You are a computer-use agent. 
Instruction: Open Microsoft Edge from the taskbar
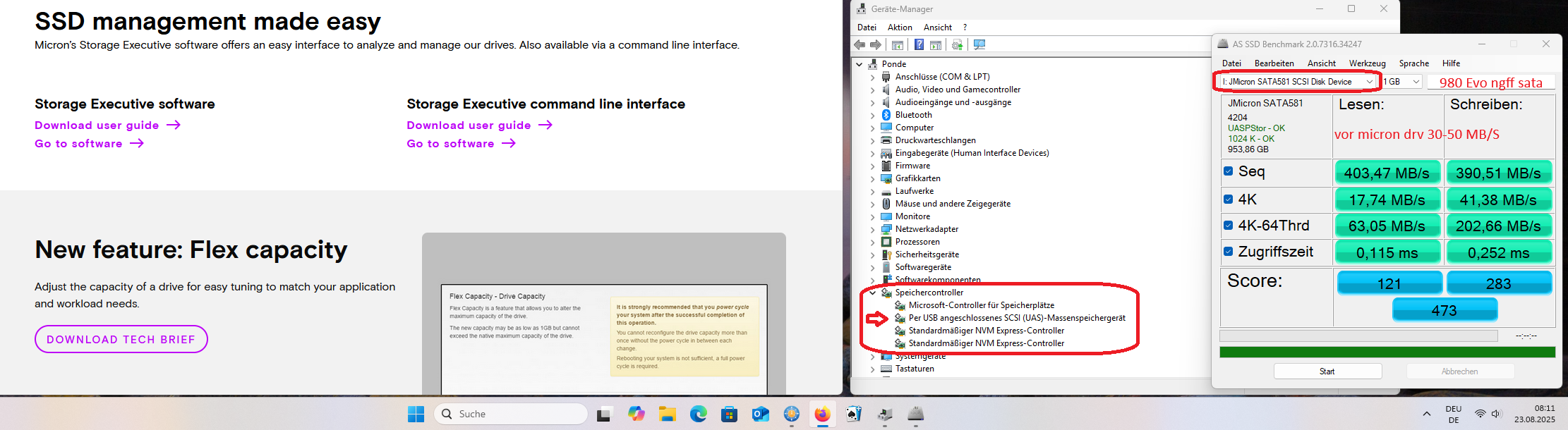(699, 414)
